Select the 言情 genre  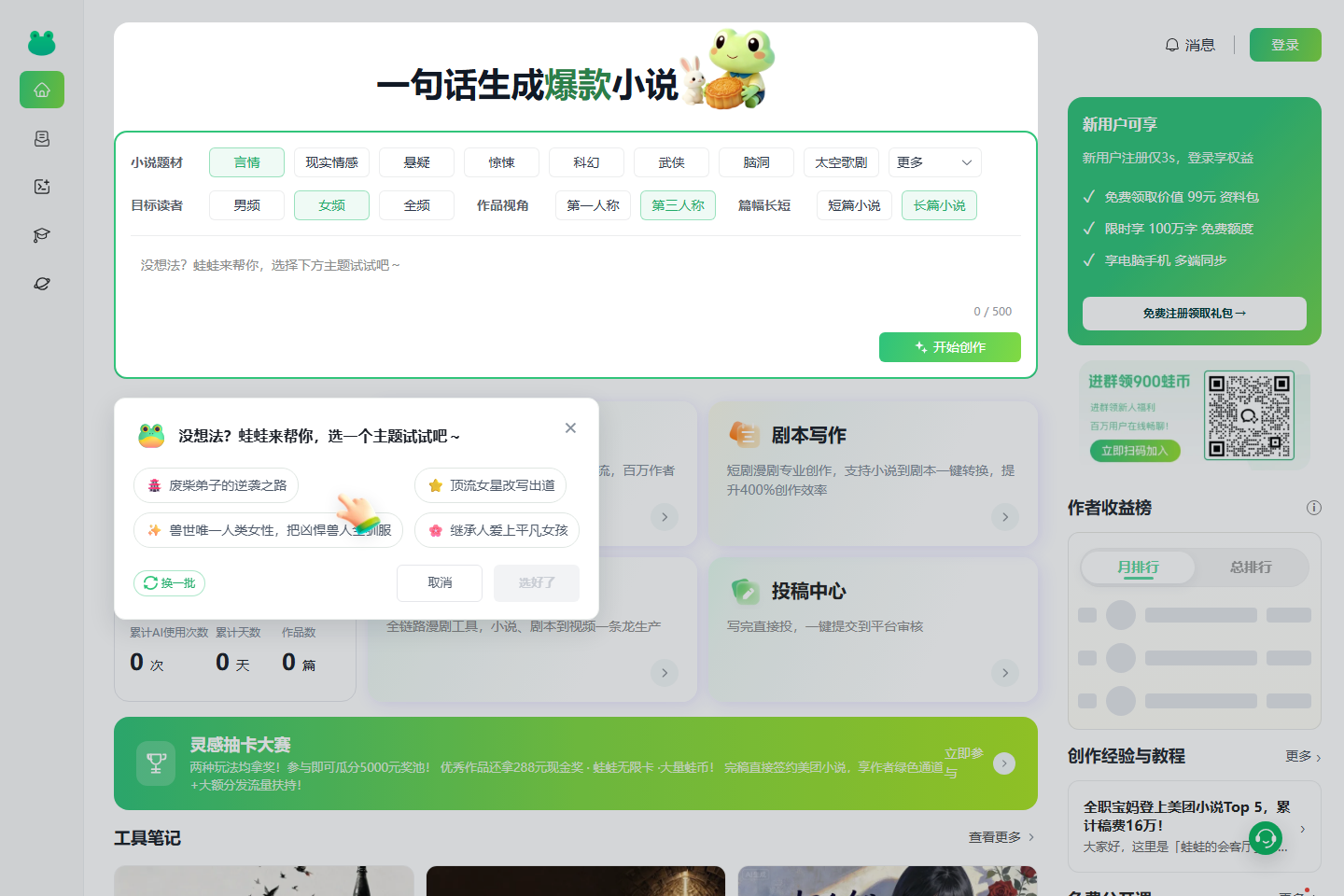point(247,162)
